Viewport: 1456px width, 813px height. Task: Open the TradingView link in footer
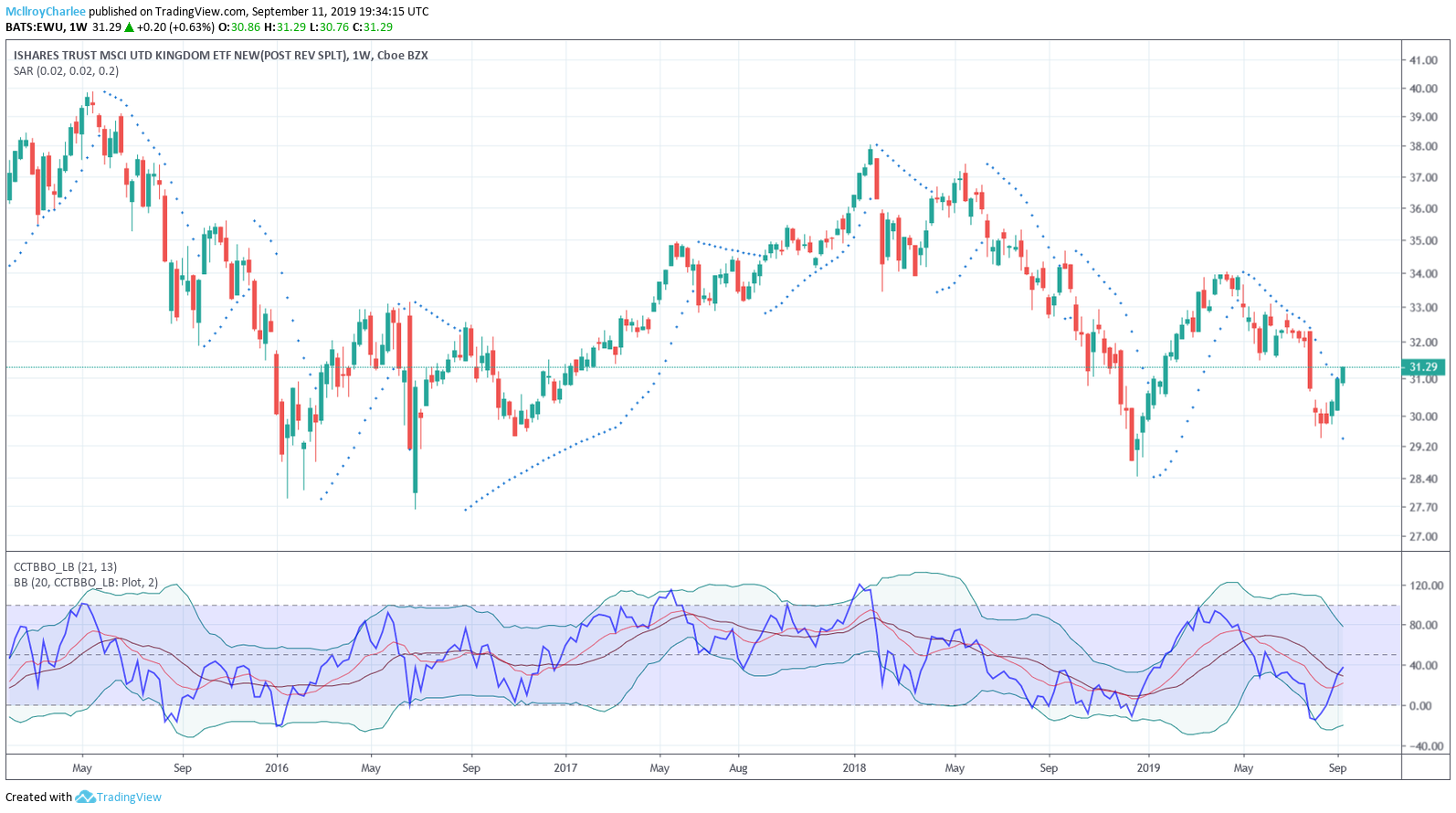coord(129,797)
